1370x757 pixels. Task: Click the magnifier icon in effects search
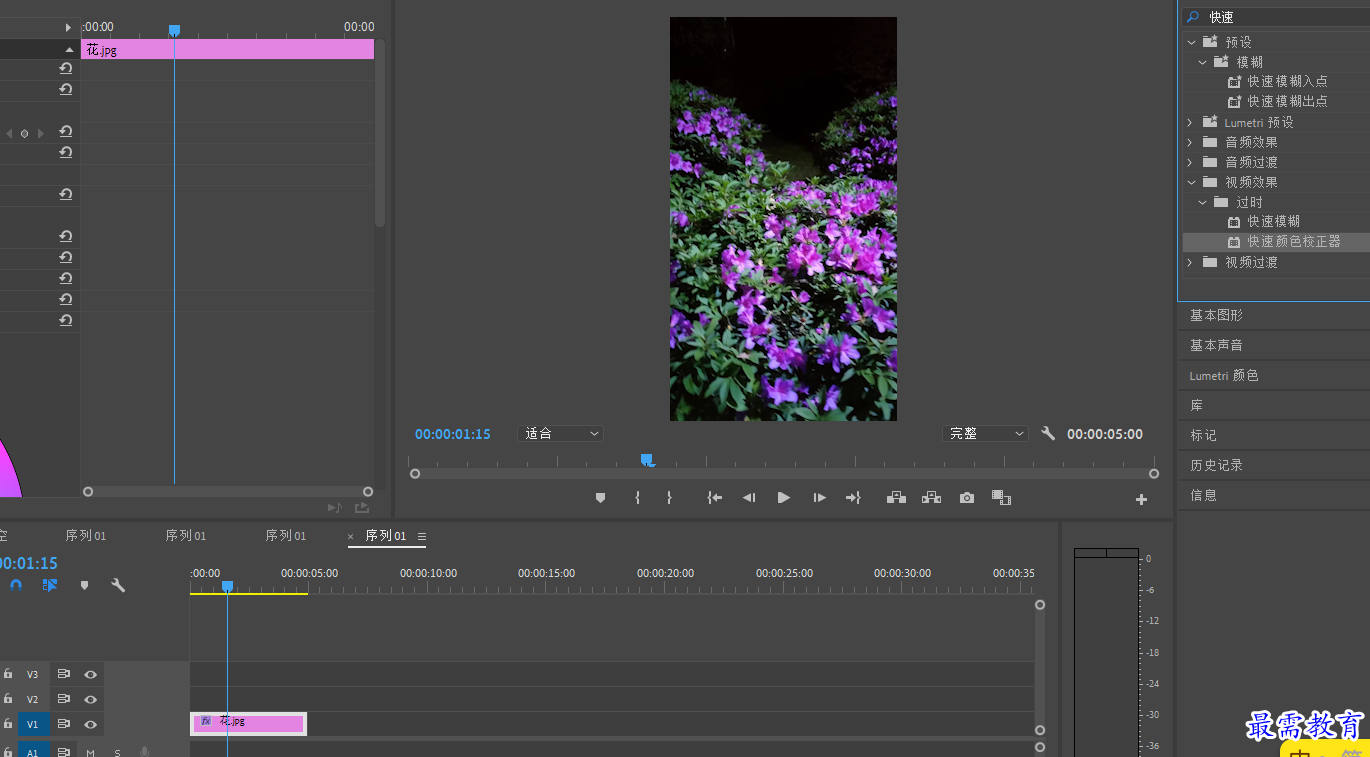[x=1193, y=17]
